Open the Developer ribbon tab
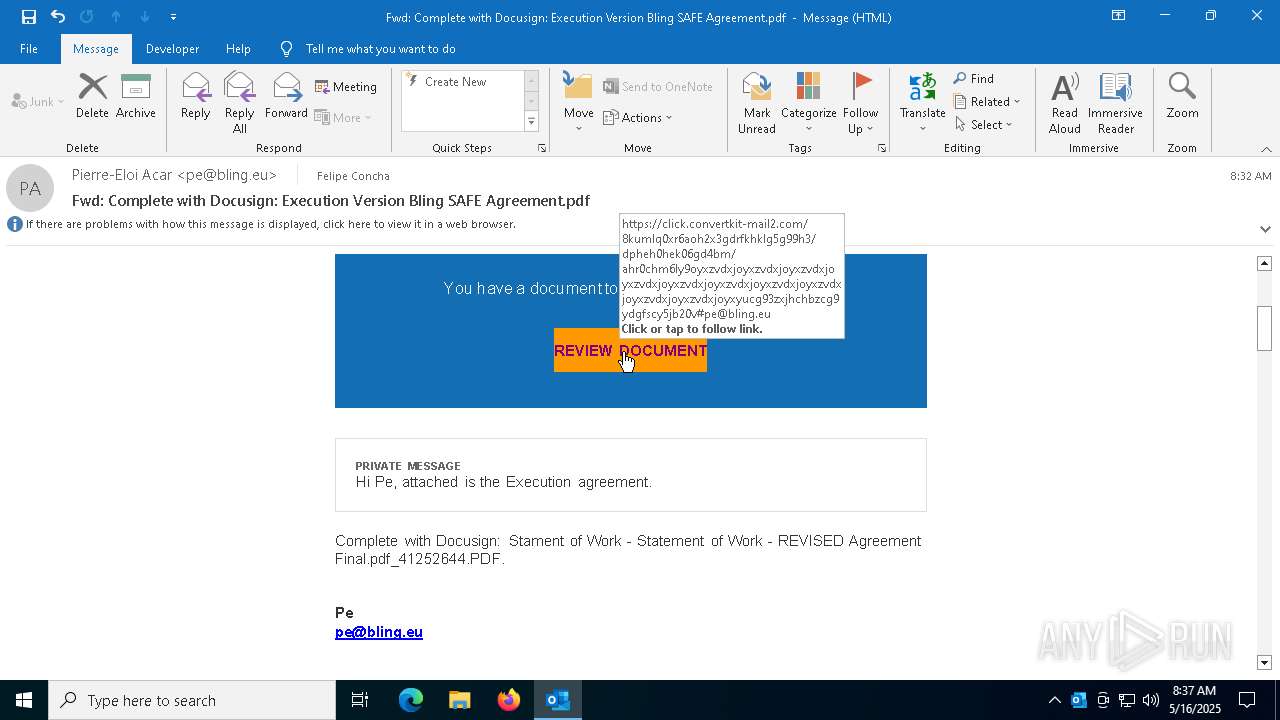1280x720 pixels. click(x=172, y=49)
